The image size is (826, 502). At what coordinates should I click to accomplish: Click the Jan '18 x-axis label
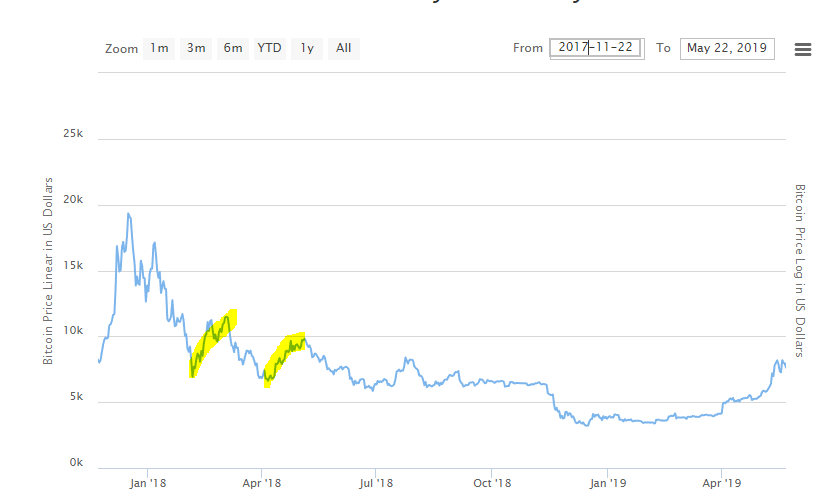[148, 483]
